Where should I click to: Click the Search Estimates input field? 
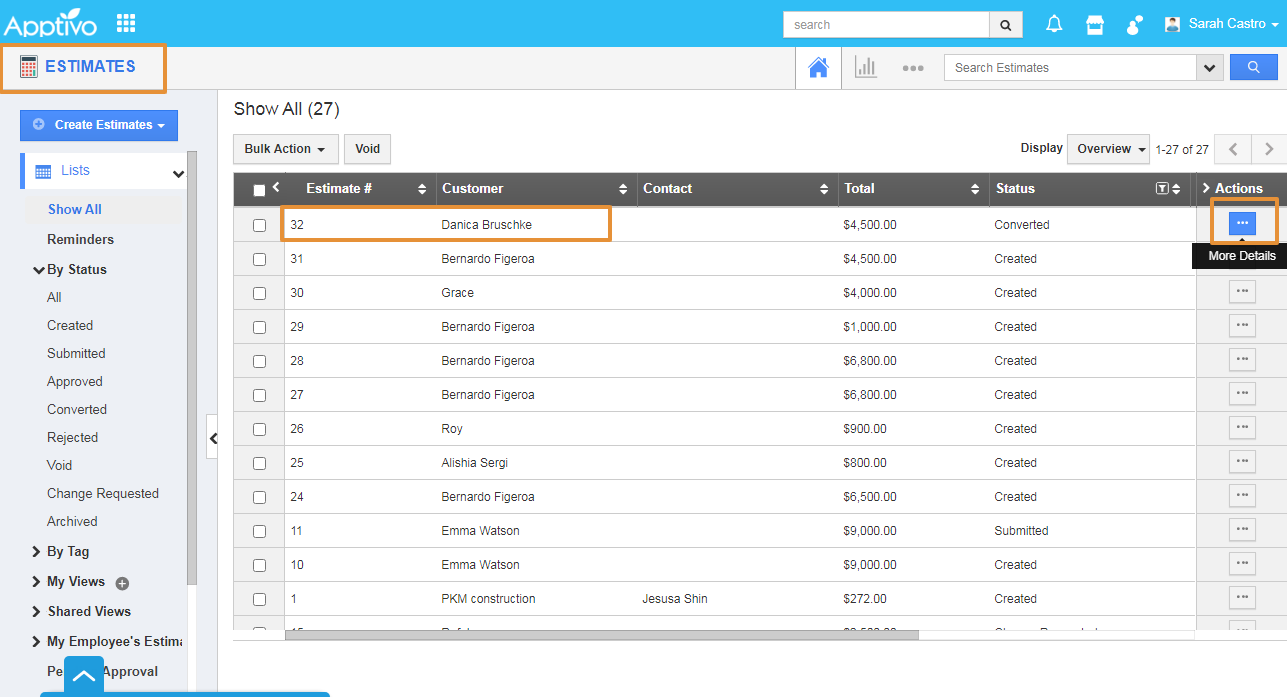tap(1070, 68)
